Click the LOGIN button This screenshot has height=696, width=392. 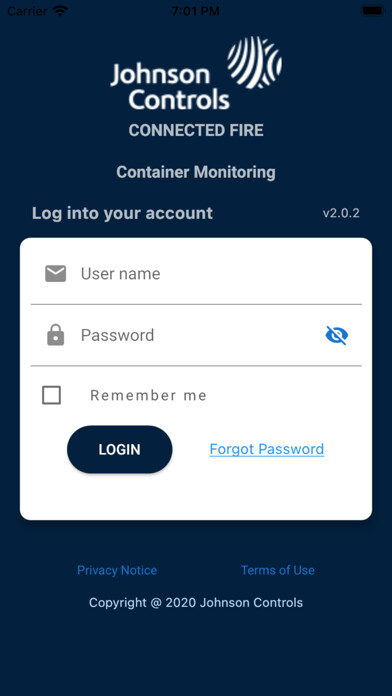pyautogui.click(x=119, y=449)
